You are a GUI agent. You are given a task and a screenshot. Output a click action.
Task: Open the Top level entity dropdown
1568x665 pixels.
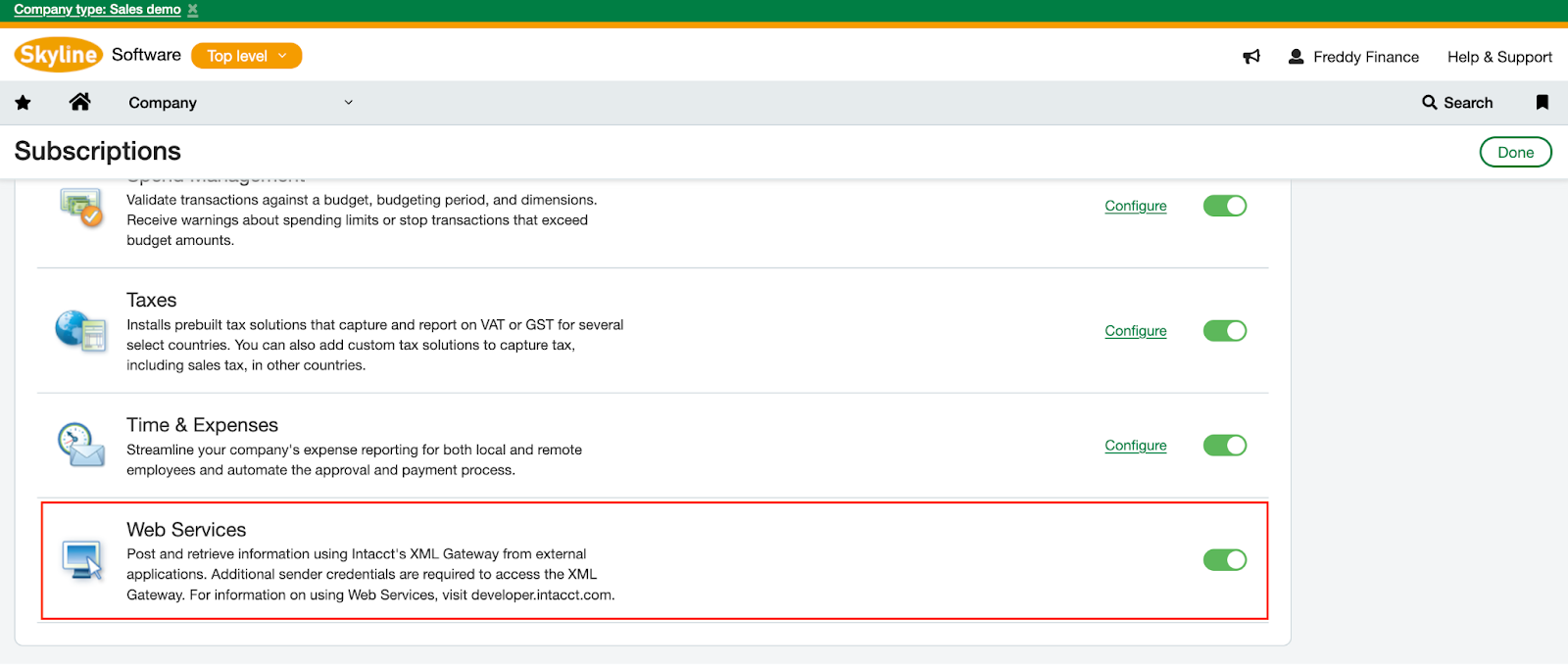[247, 56]
